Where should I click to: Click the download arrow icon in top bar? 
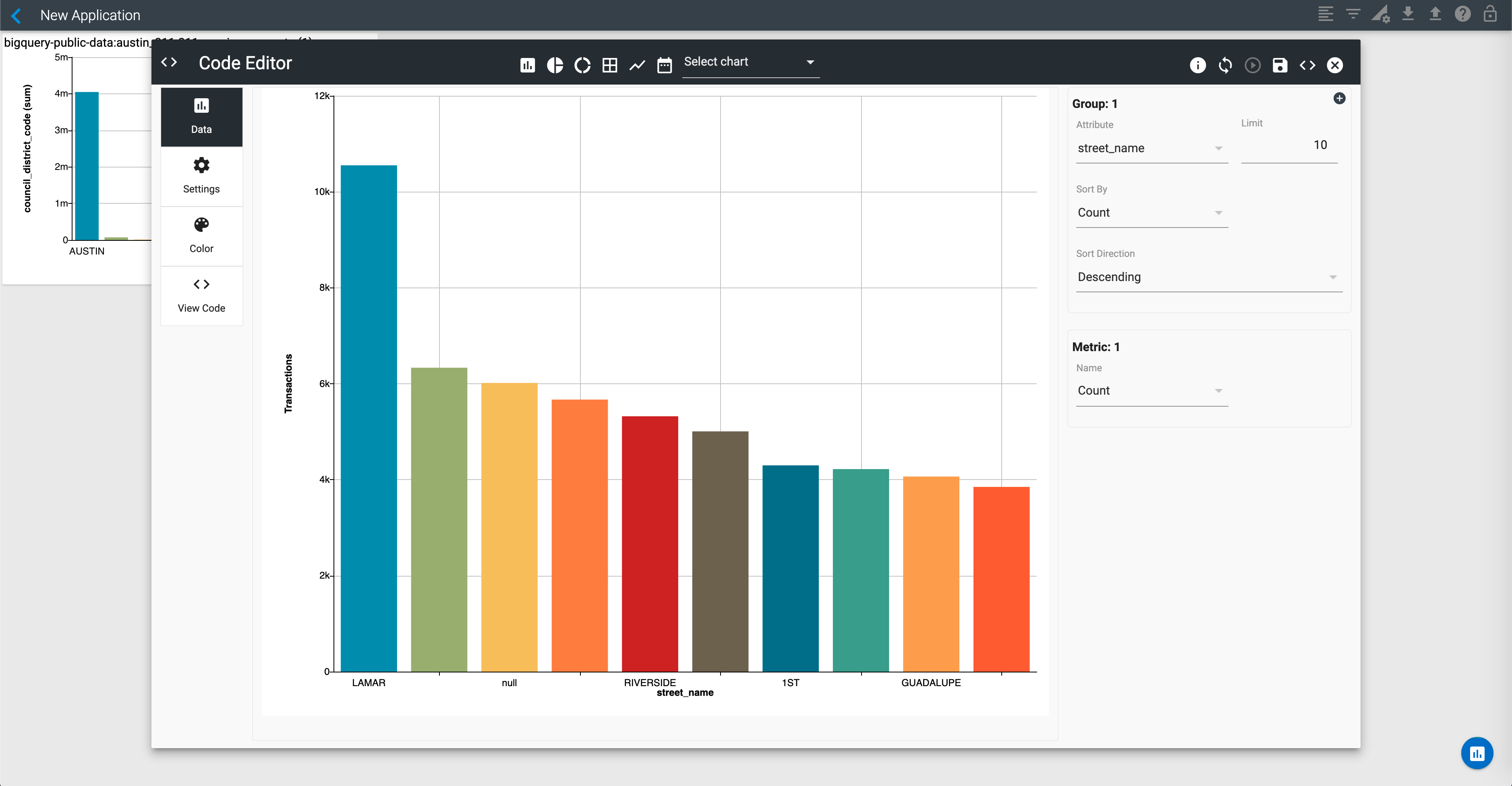(1408, 14)
